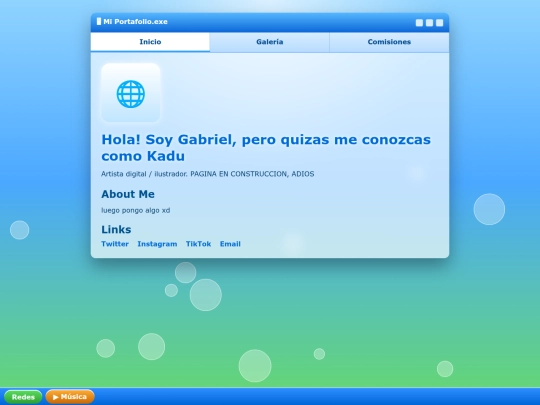The image size is (540, 405).
Task: Click first window control button in title bar
Action: point(419,23)
